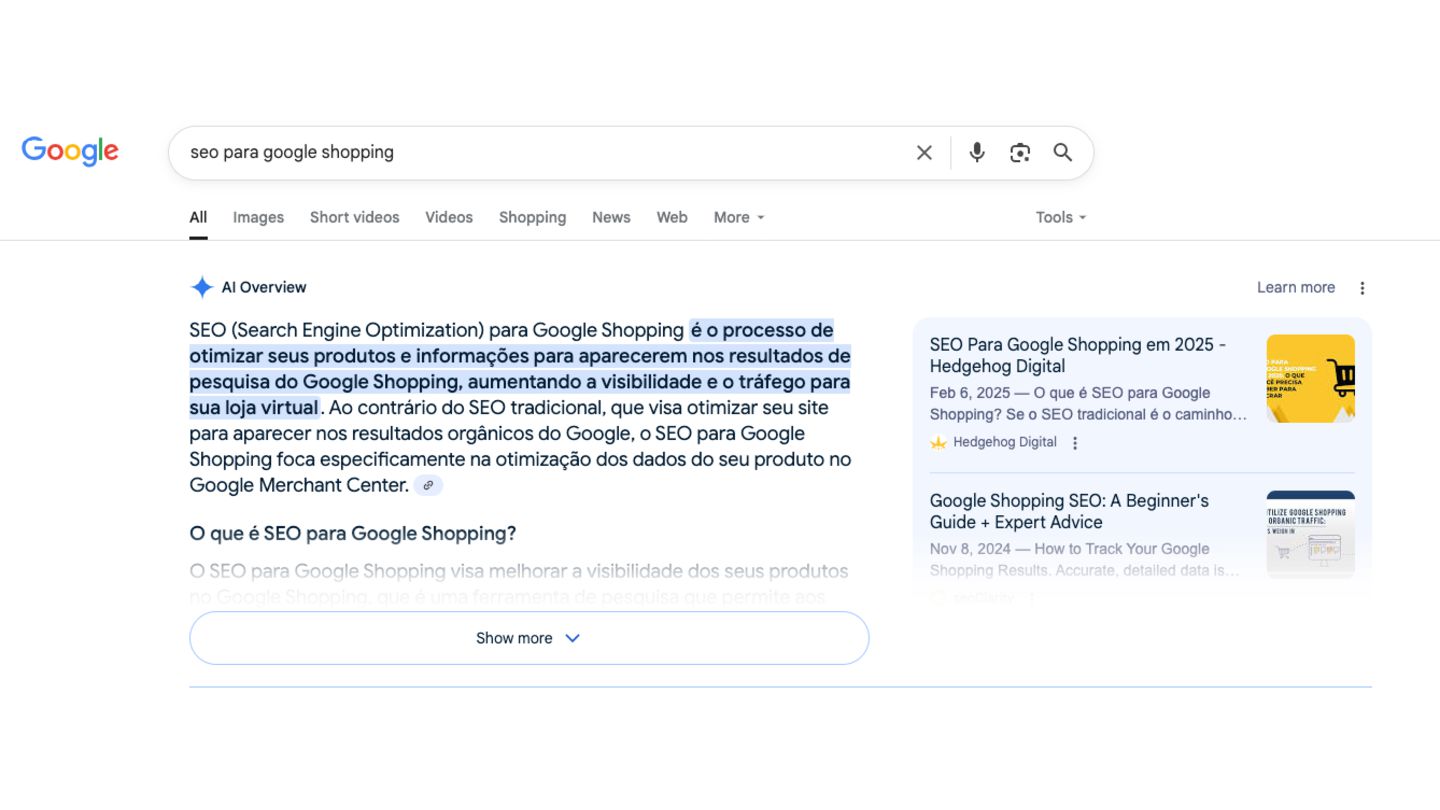Open Google Shopping SEO: A Beginner's Guide link

[1069, 511]
